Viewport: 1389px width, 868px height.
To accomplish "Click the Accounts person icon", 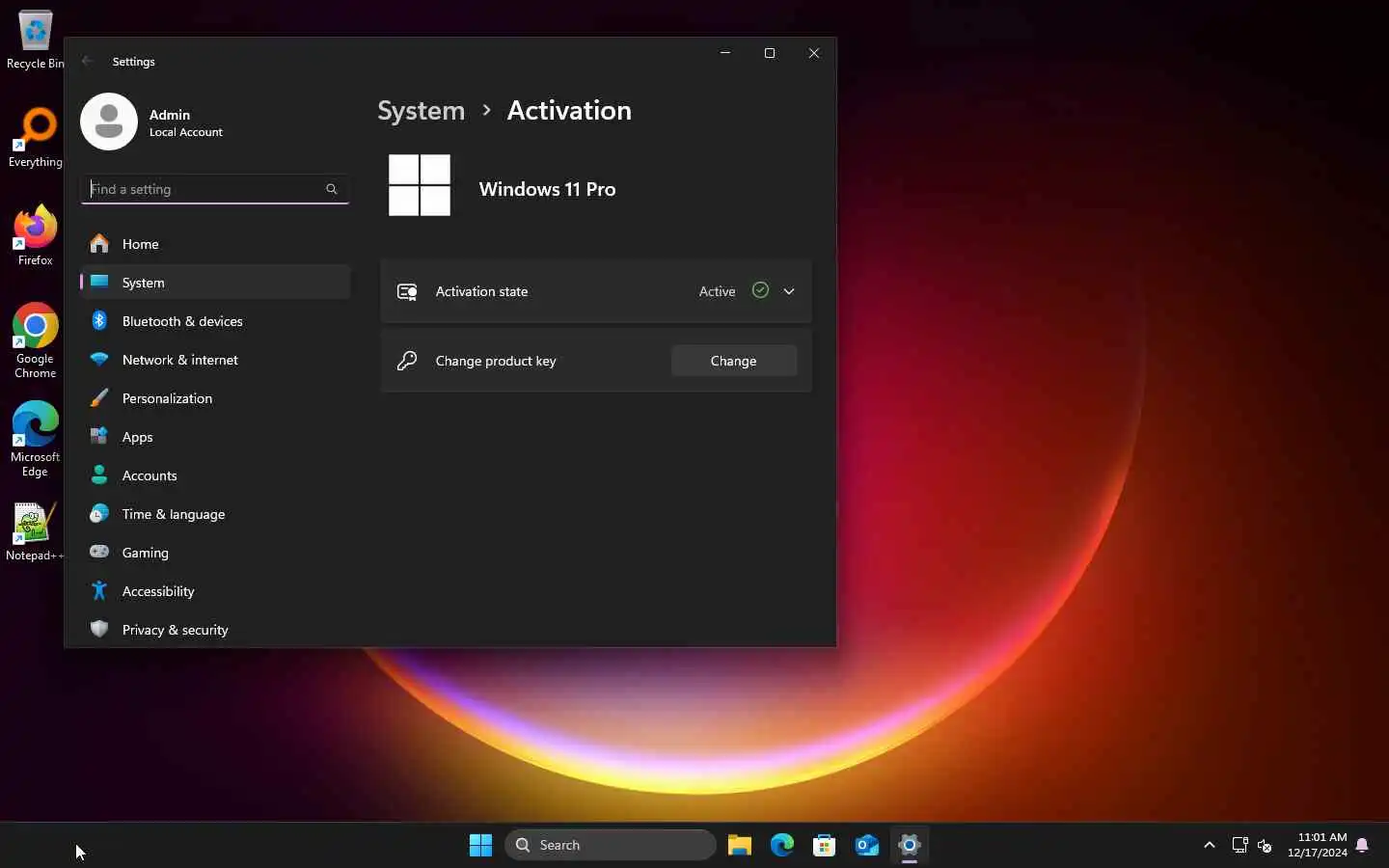I will 99,475.
